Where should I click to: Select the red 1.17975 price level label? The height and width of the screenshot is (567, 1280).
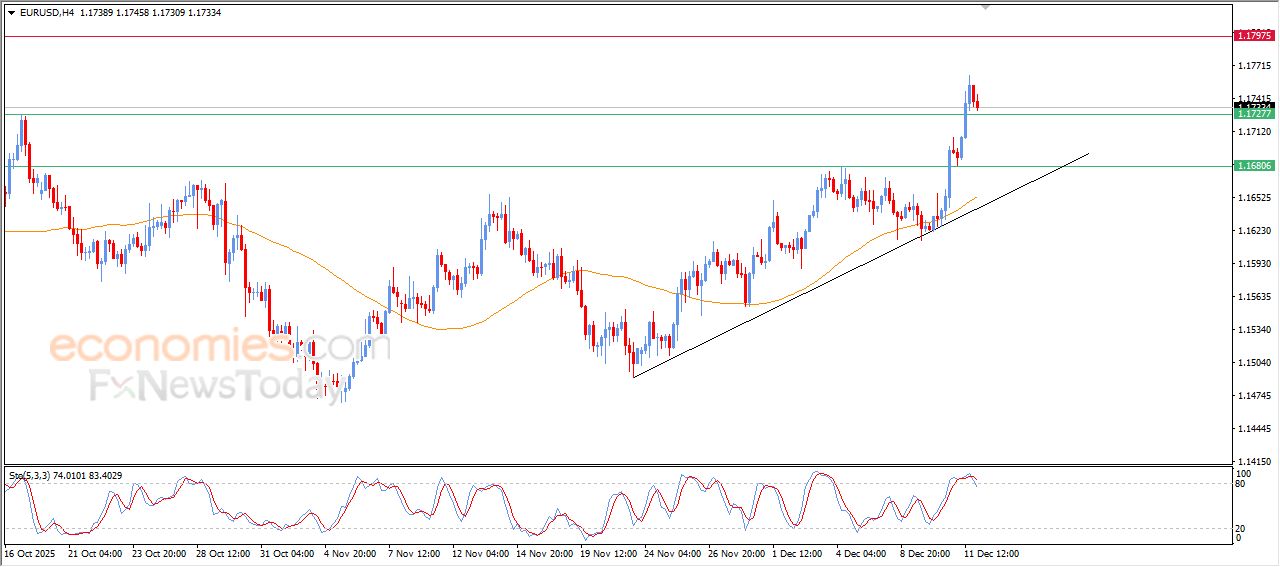coord(1254,36)
